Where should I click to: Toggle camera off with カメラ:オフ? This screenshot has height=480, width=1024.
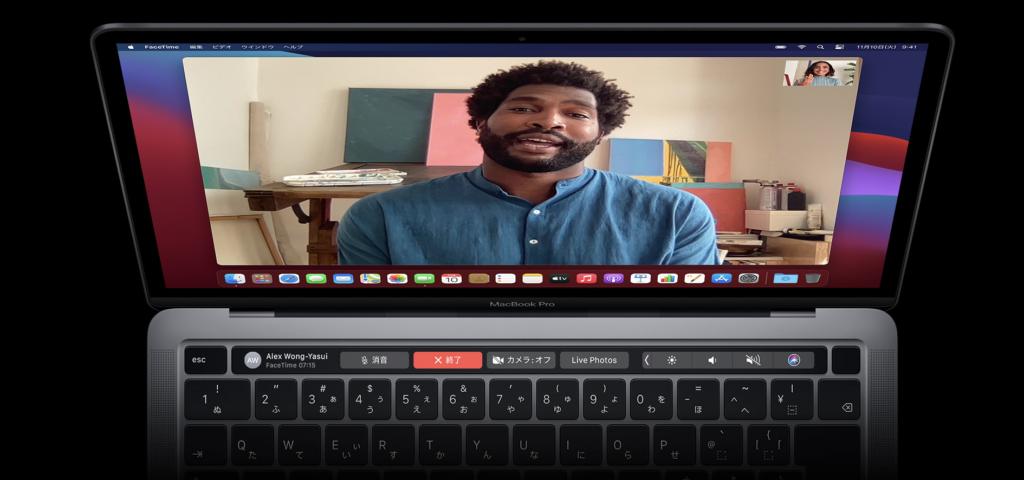[520, 360]
